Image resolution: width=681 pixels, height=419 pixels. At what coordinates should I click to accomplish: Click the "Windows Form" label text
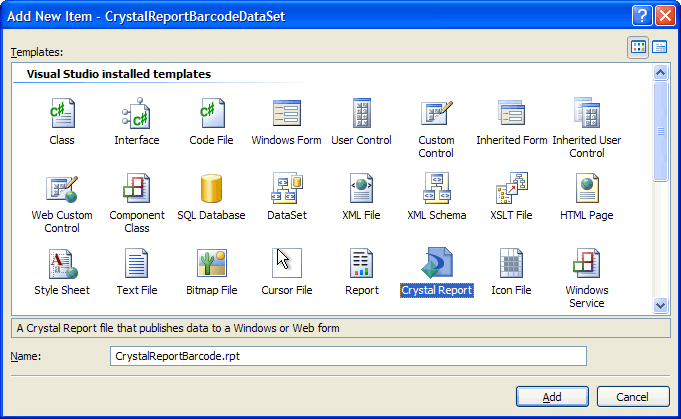[287, 140]
